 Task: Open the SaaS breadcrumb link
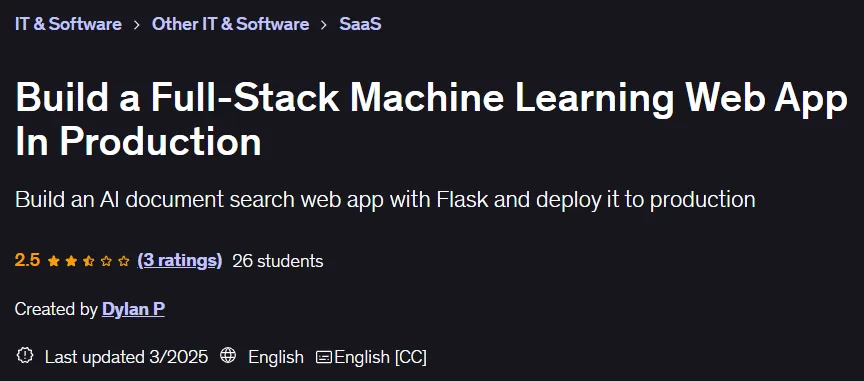(x=360, y=24)
